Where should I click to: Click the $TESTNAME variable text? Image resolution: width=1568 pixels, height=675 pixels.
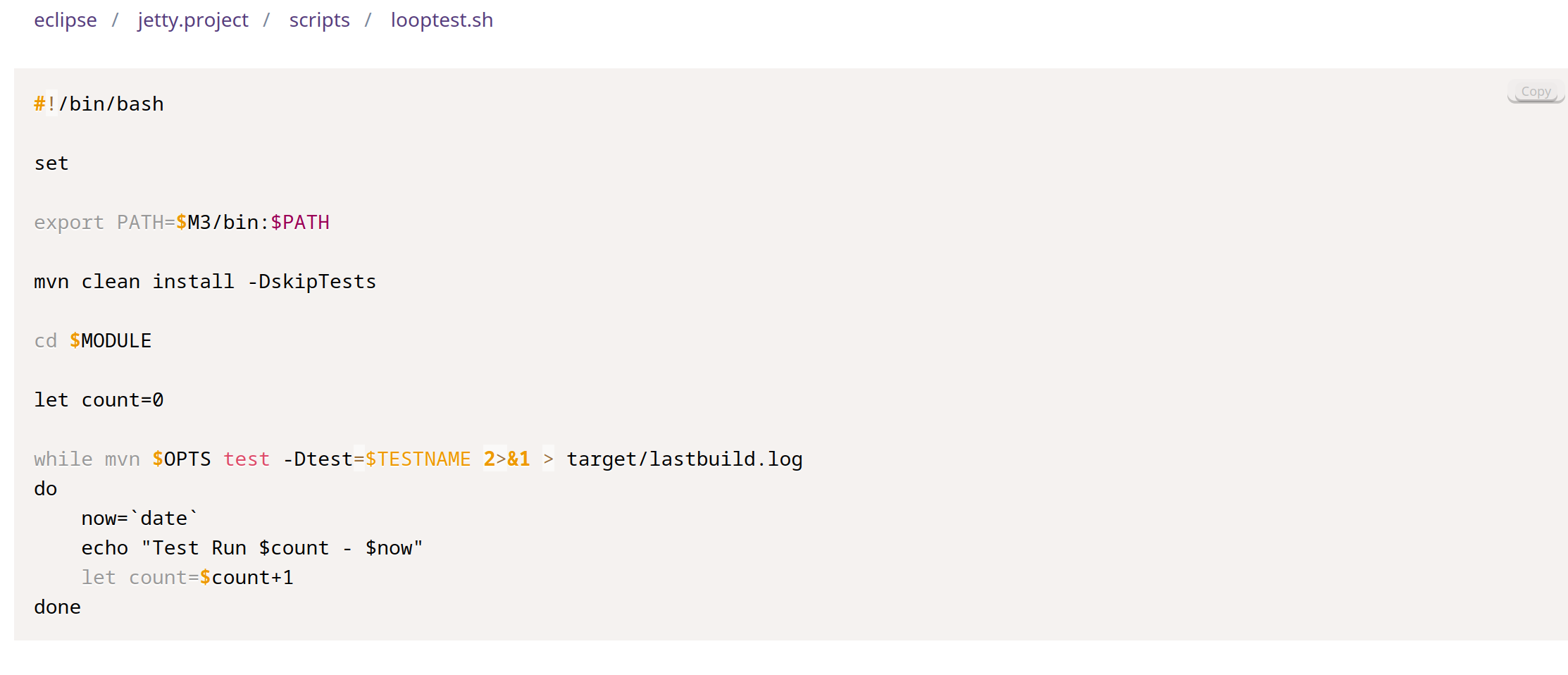coord(418,459)
